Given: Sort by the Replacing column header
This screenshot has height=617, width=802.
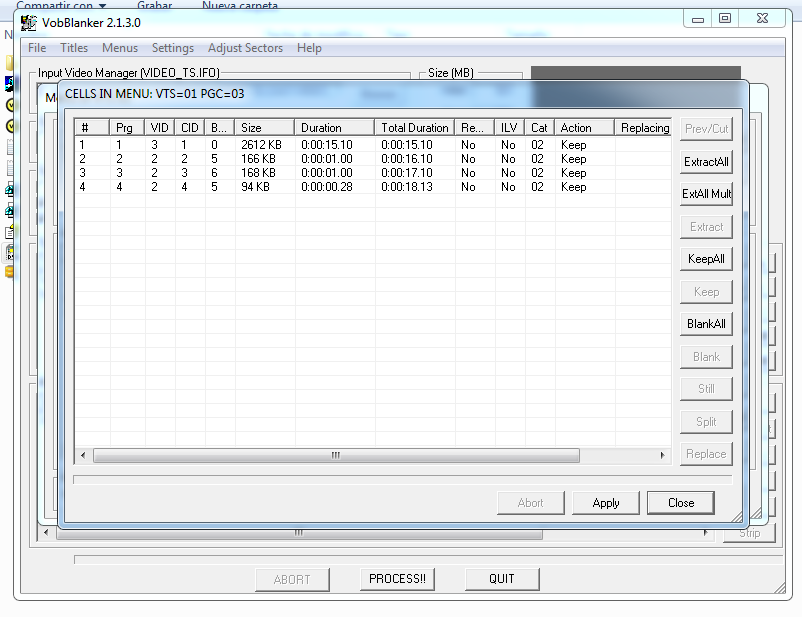Looking at the screenshot, I should click(x=643, y=128).
